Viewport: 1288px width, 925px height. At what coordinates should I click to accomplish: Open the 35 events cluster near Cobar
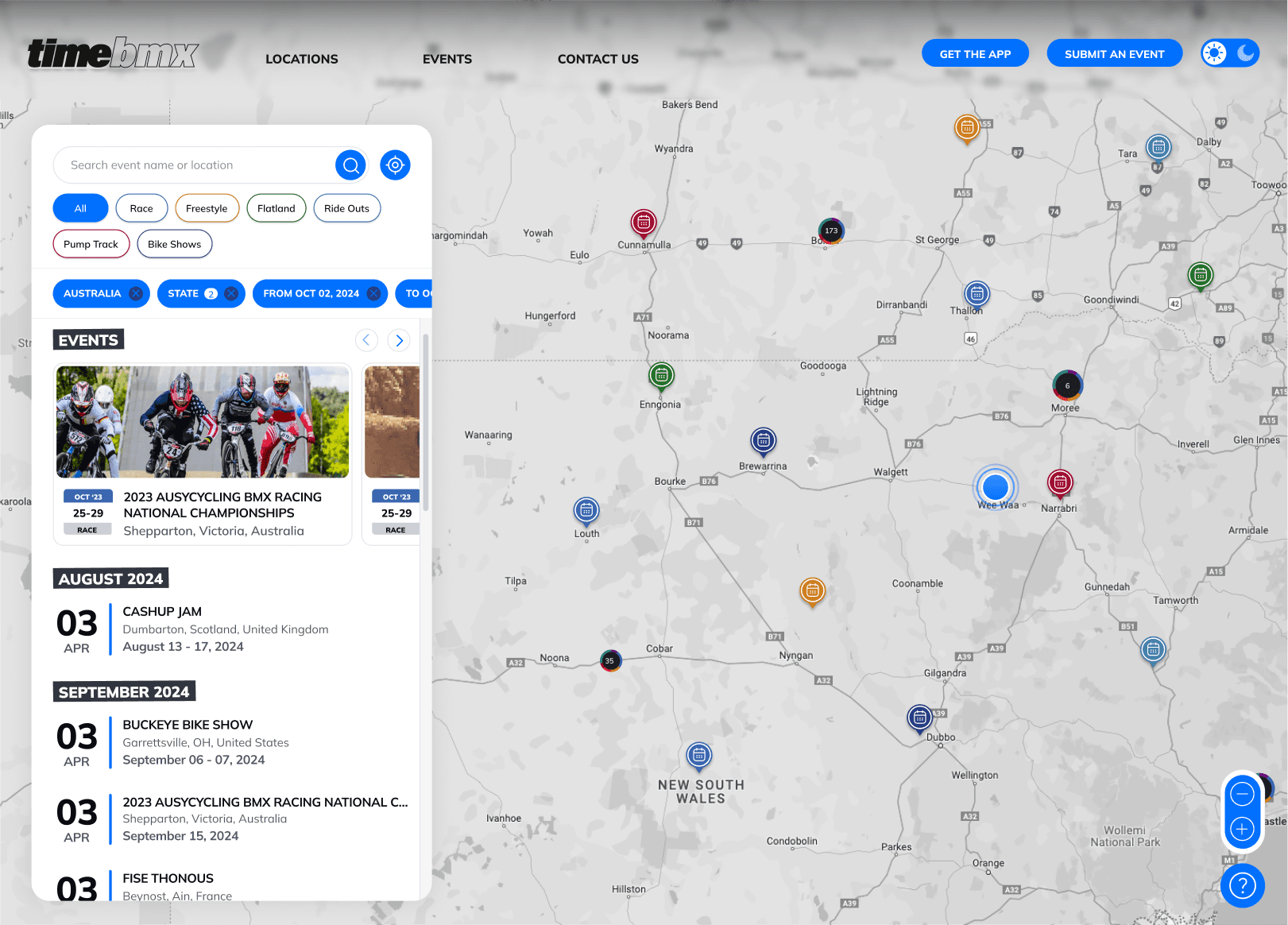point(609,660)
